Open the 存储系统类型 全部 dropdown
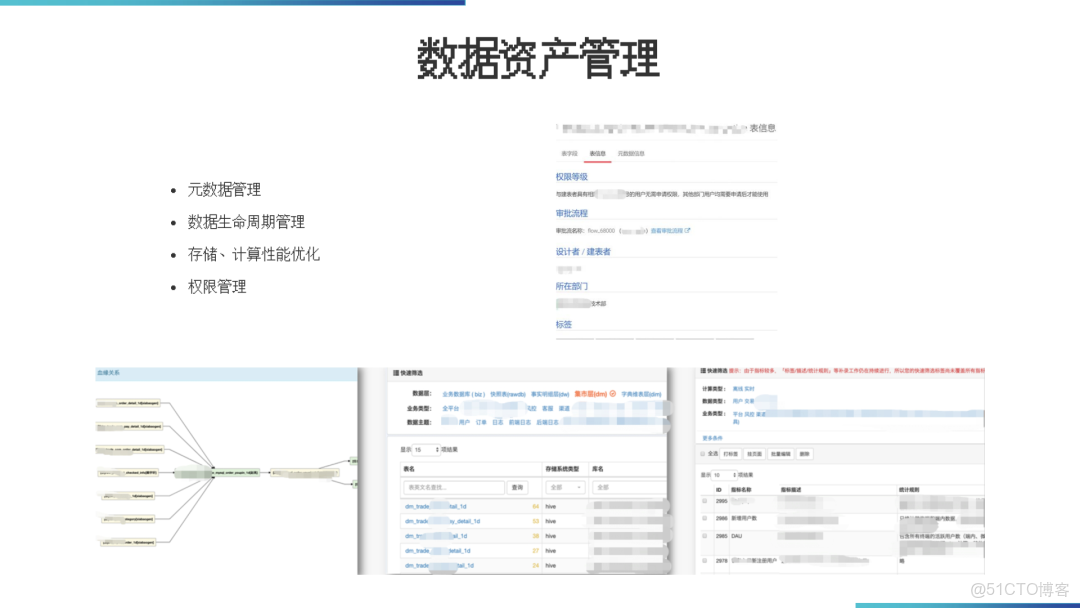Screen dimensions: 1080x608 [565, 487]
